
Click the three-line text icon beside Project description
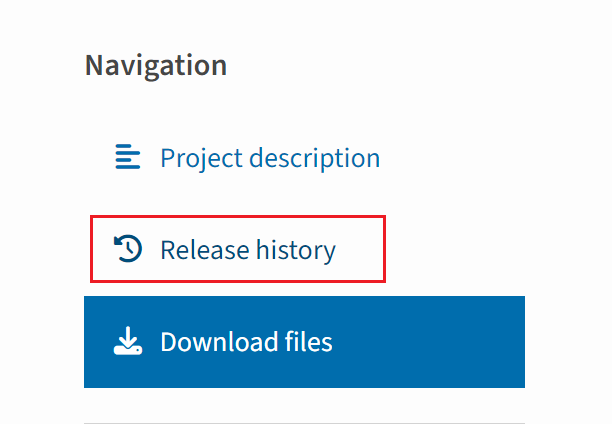click(x=128, y=157)
